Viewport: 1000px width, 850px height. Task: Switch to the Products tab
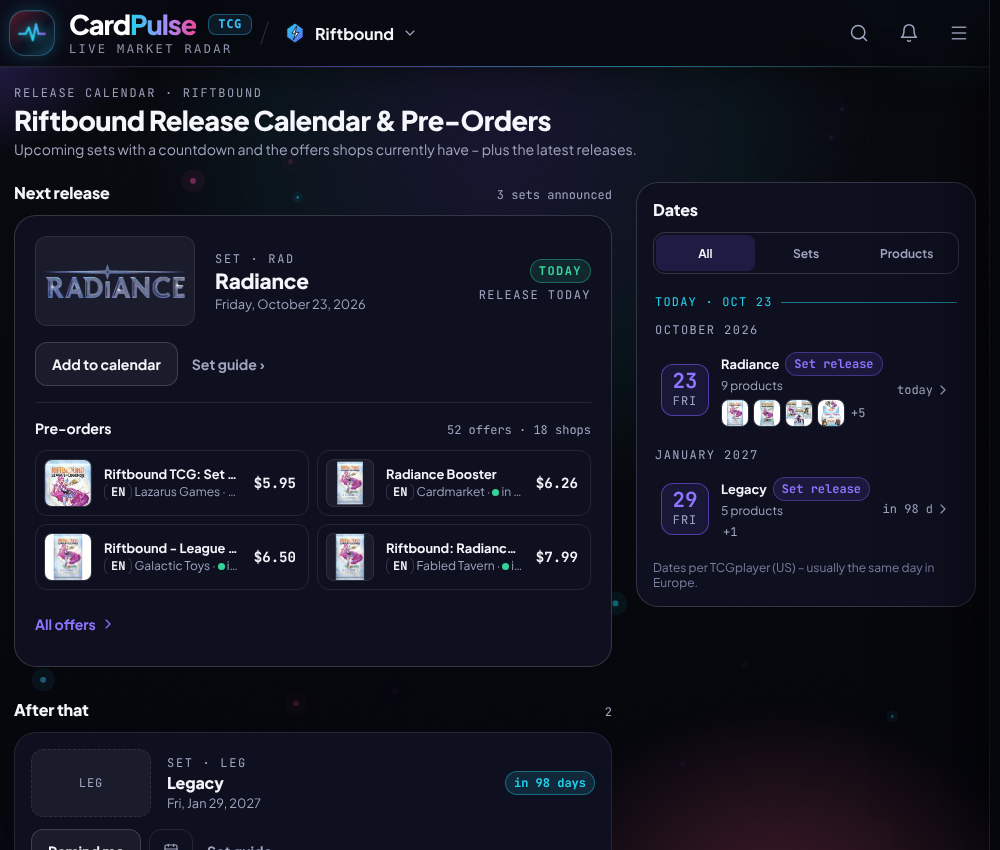[x=906, y=253]
